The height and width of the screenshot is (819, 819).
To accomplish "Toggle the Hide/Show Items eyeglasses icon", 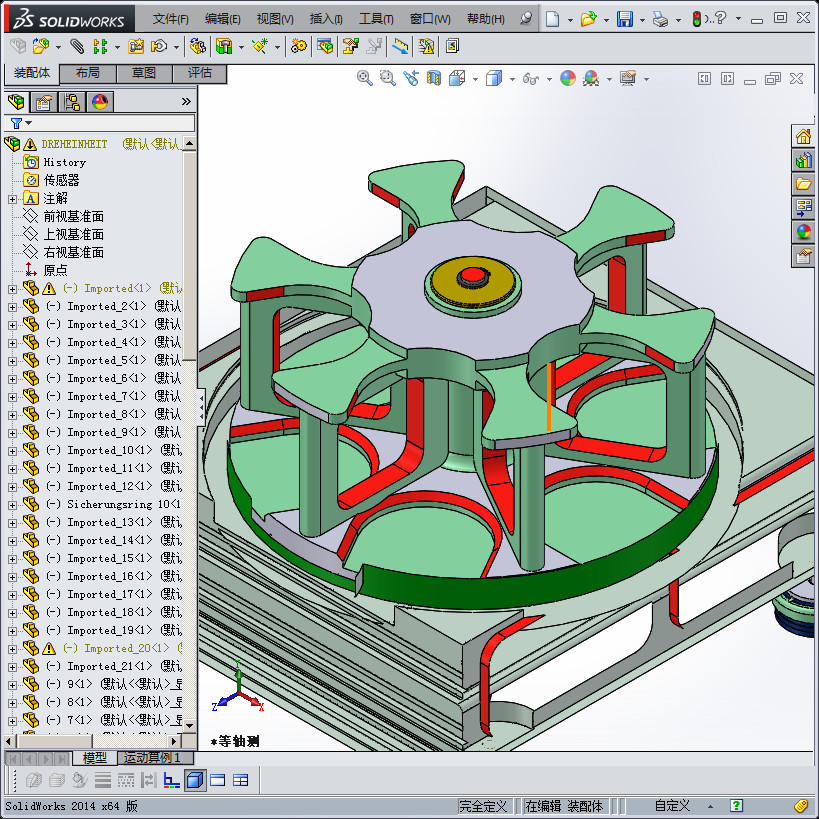I will pyautogui.click(x=530, y=78).
